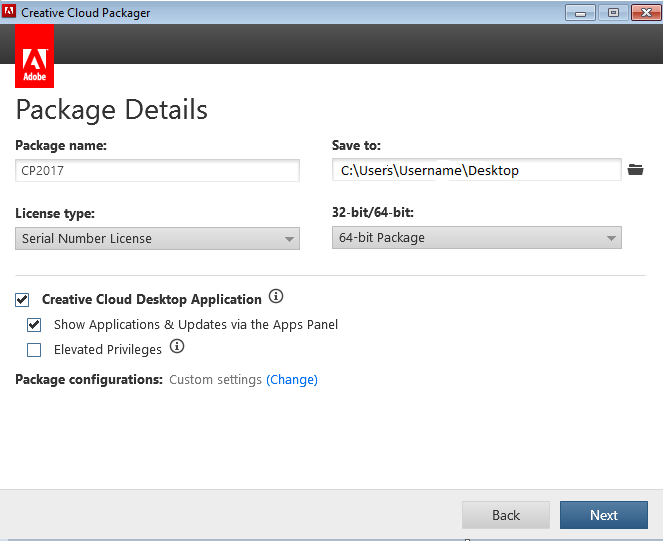Open the License type dropdown
Screen dimensions: 663x541
click(x=158, y=239)
